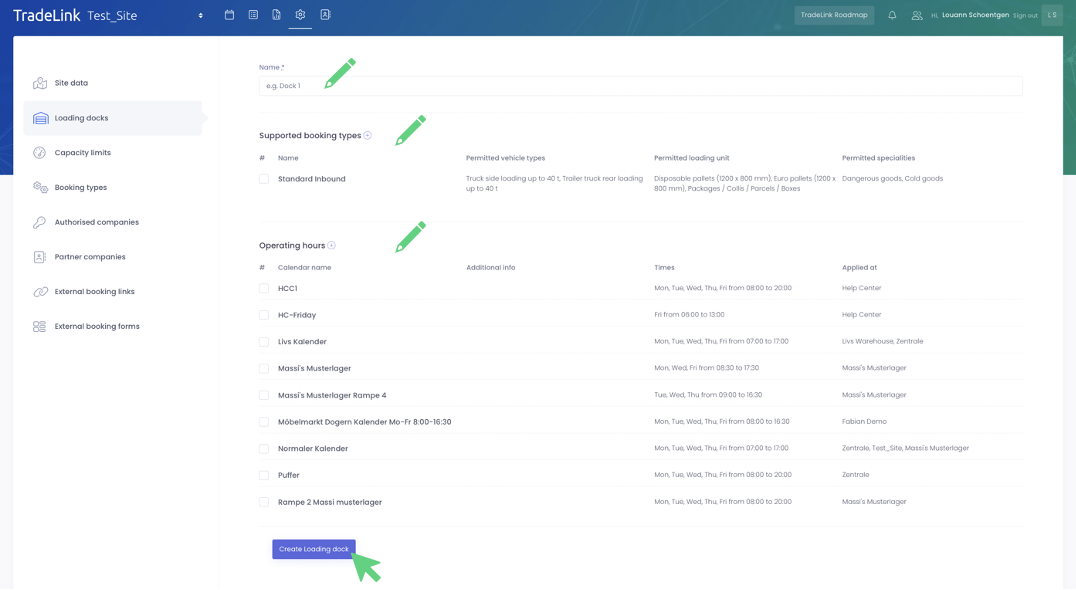The width and height of the screenshot is (1076, 590).
Task: Enable the Normaler Kalender checkbox
Action: click(x=264, y=449)
